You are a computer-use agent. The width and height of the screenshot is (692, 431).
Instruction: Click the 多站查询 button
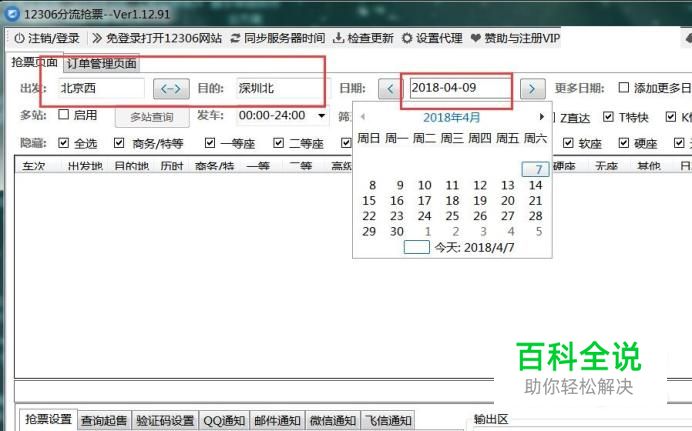(x=152, y=117)
